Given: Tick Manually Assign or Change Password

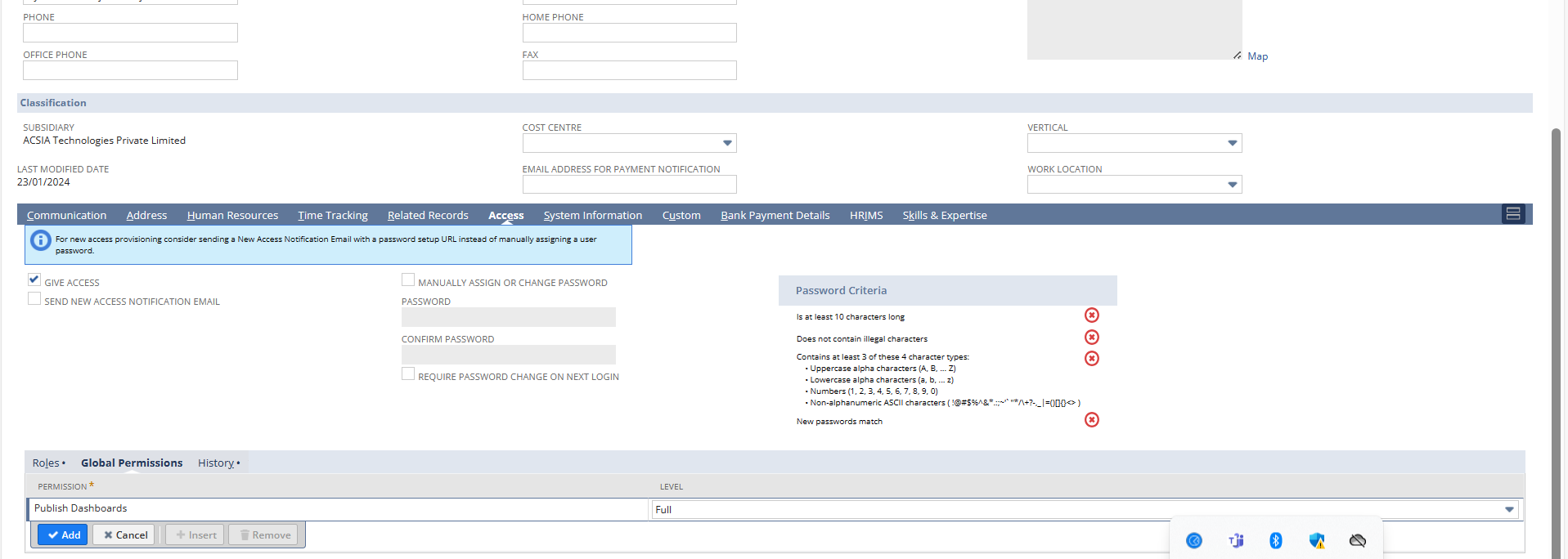Looking at the screenshot, I should coord(407,280).
